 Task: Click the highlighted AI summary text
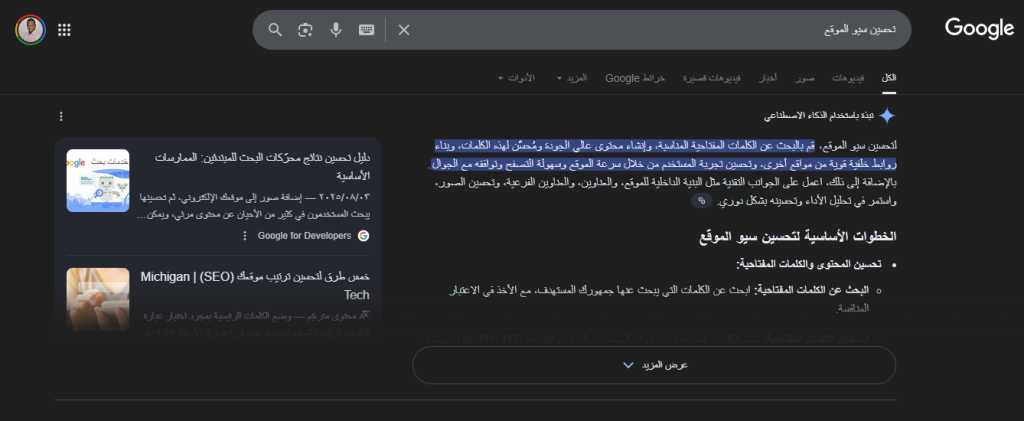(663, 153)
